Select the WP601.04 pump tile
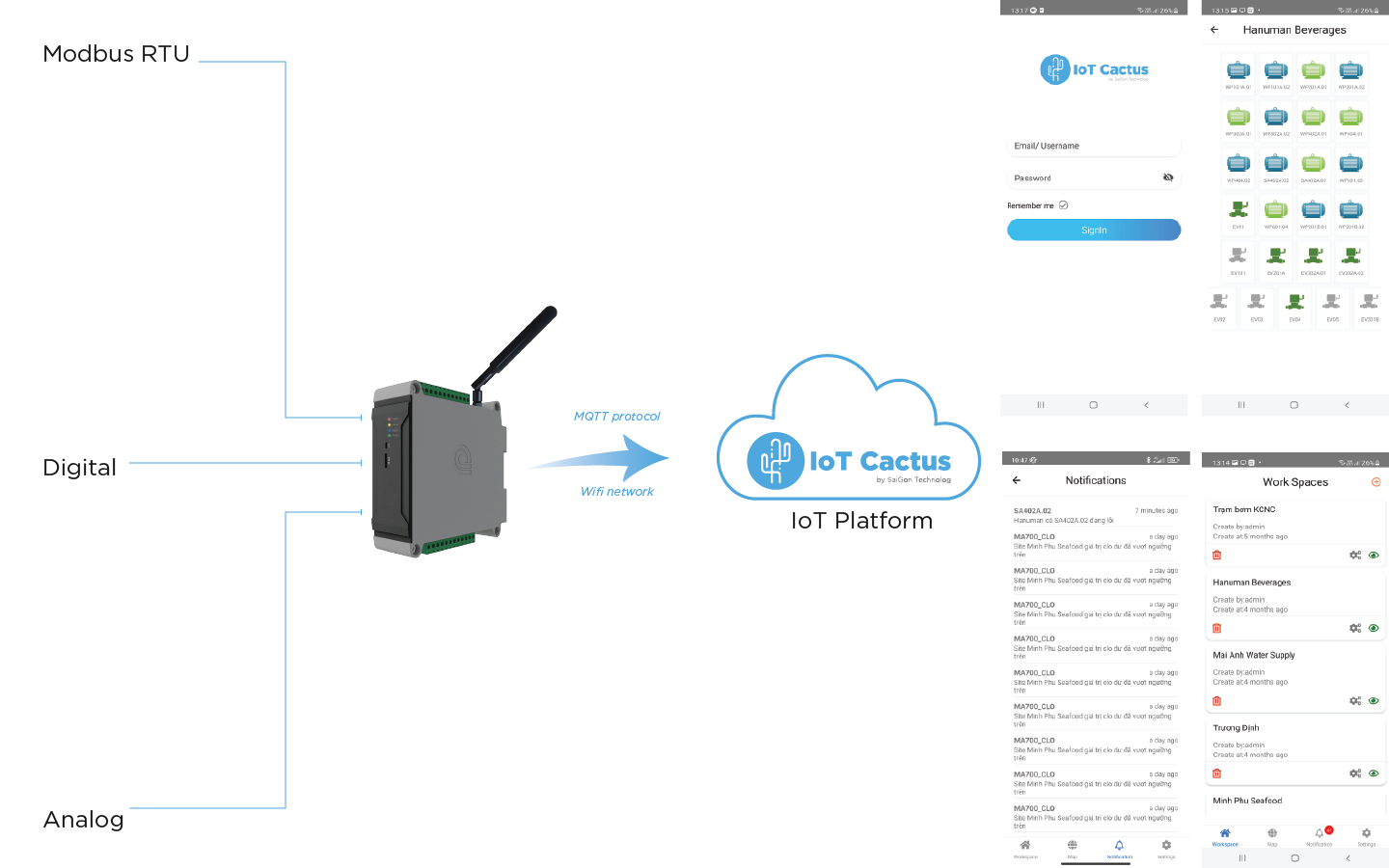Viewport: 1389px width, 868px height. point(1275,213)
